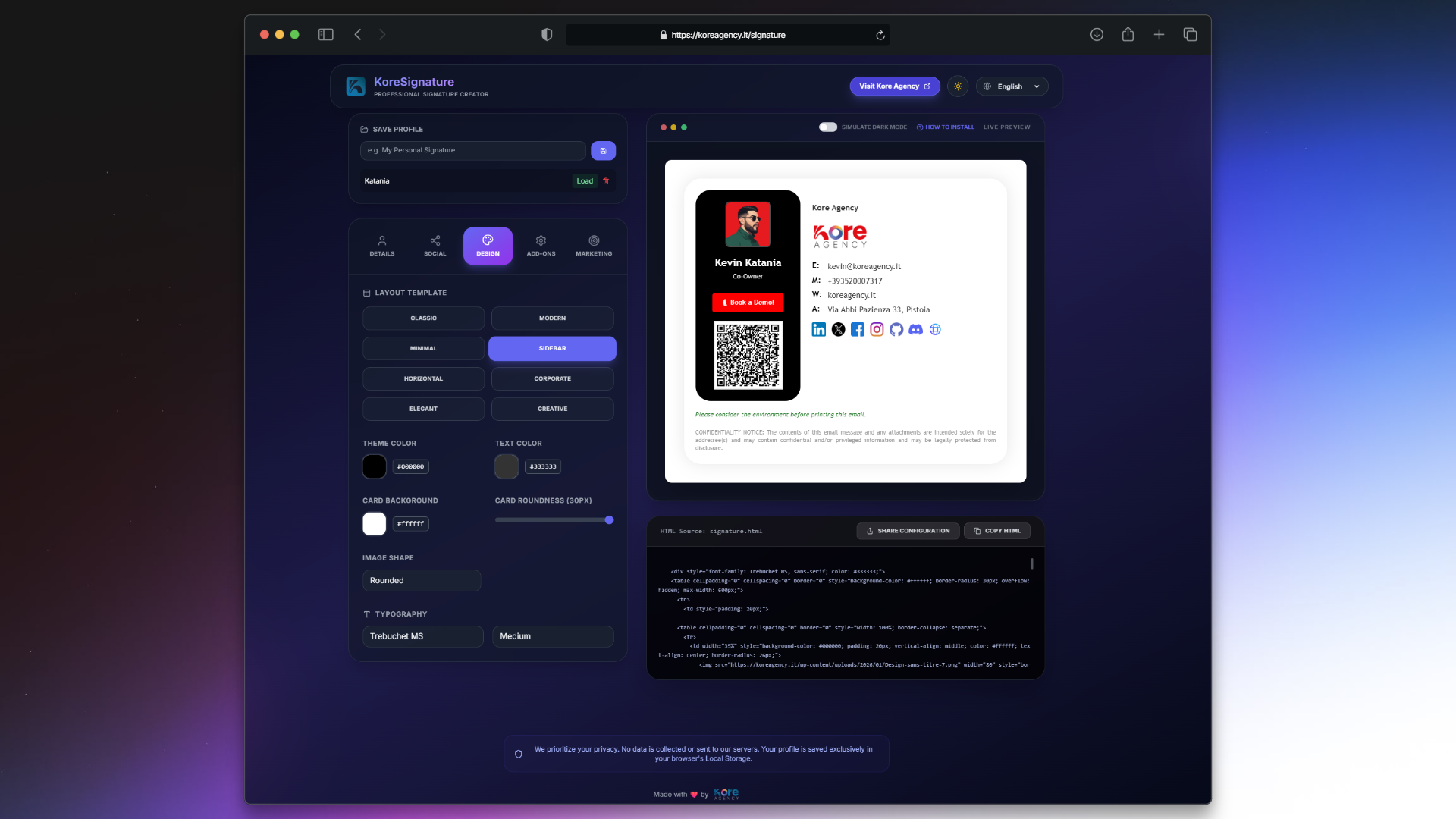Select the Corporate layout template

coord(552,378)
